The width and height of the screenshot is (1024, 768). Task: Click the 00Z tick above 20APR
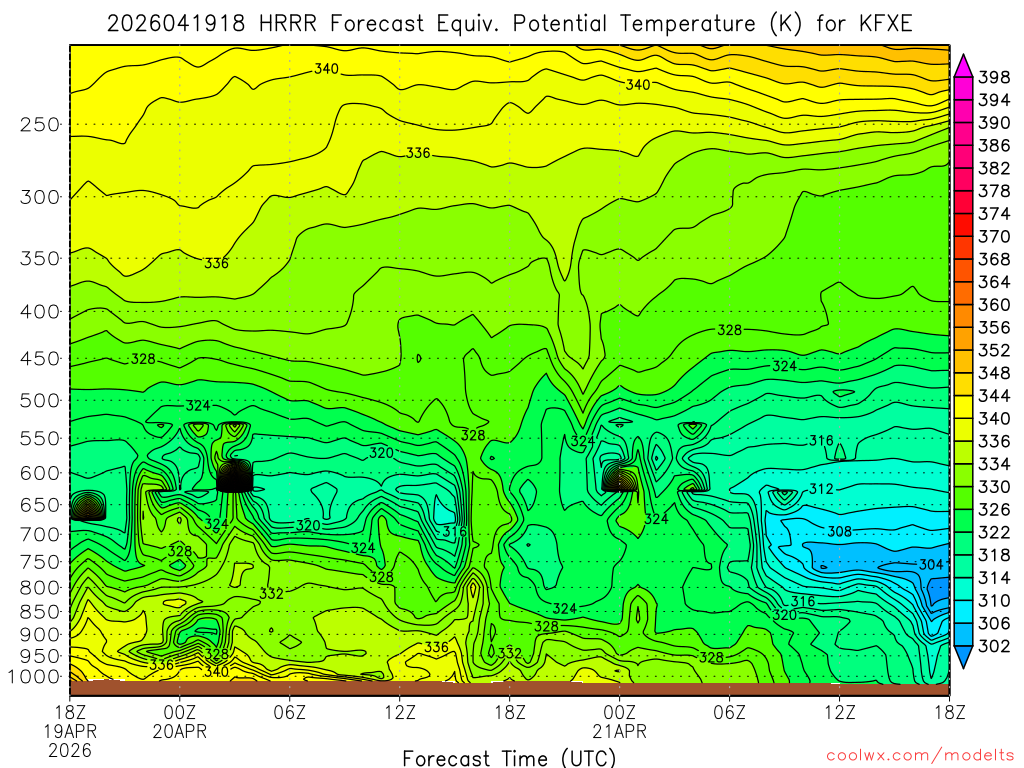tap(180, 711)
